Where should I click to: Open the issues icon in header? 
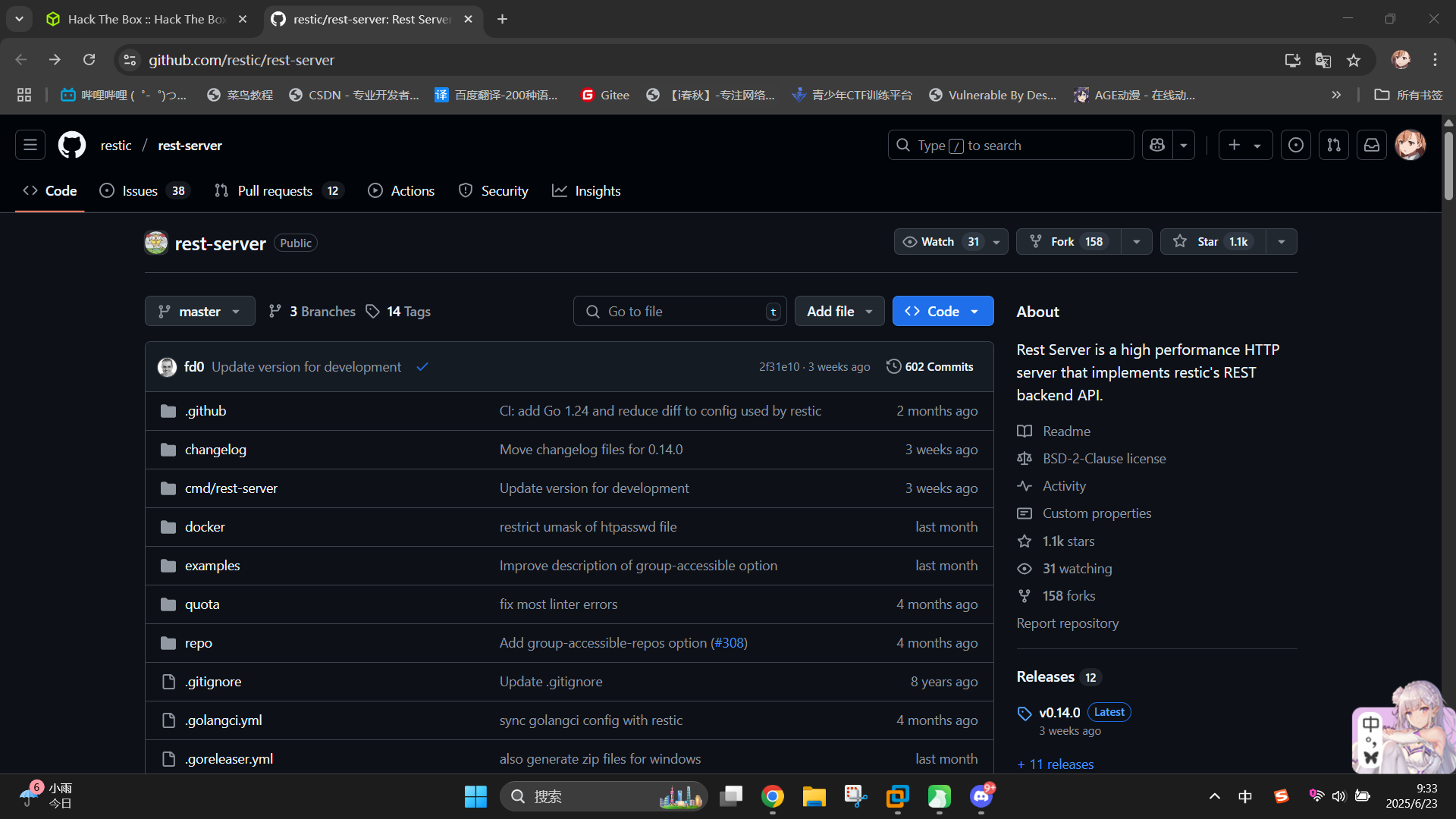[x=1296, y=145]
